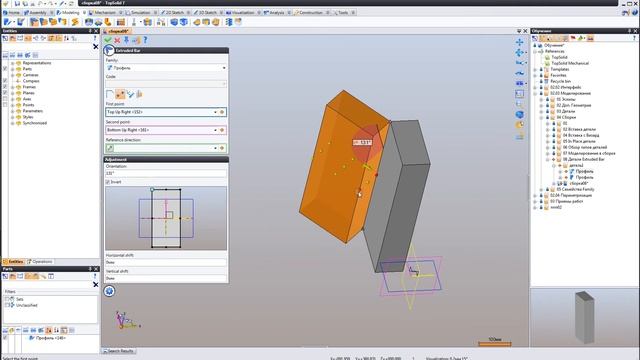Click the part preview thumbnail at bottom right

click(584, 317)
